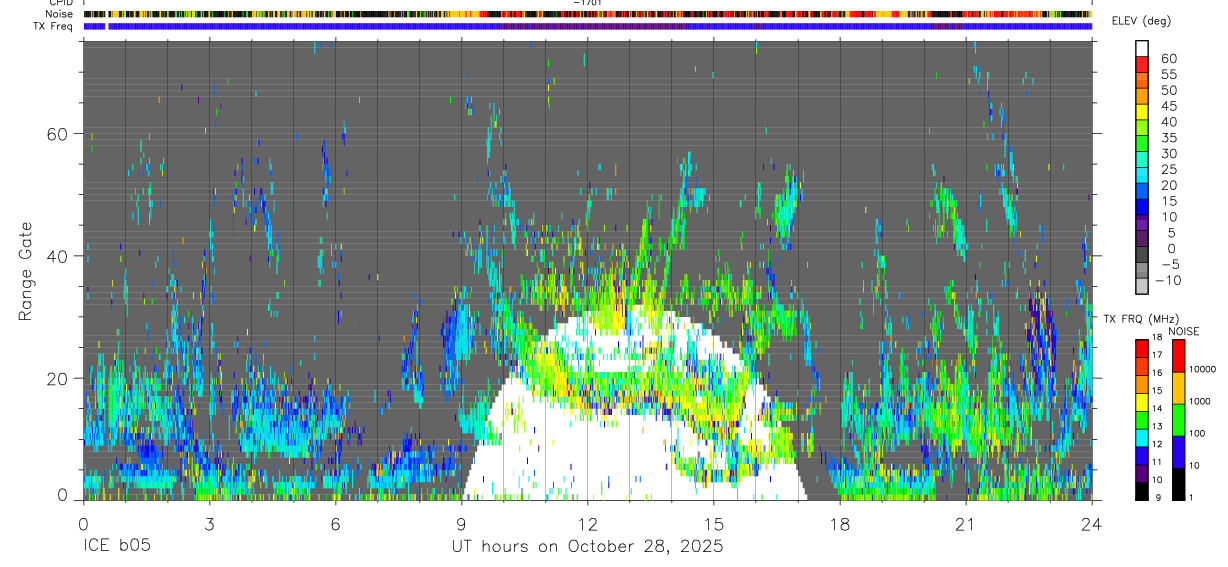This screenshot has width=1228, height=567.
Task: Pick the red TX FRQ swatch between 17 and 18
Action: pos(1142,349)
